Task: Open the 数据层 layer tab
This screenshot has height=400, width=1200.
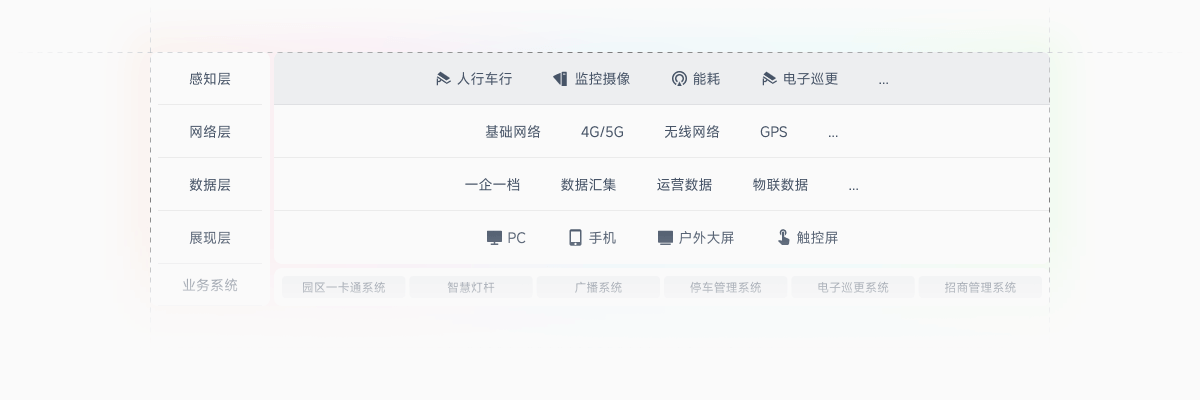Action: click(x=210, y=185)
